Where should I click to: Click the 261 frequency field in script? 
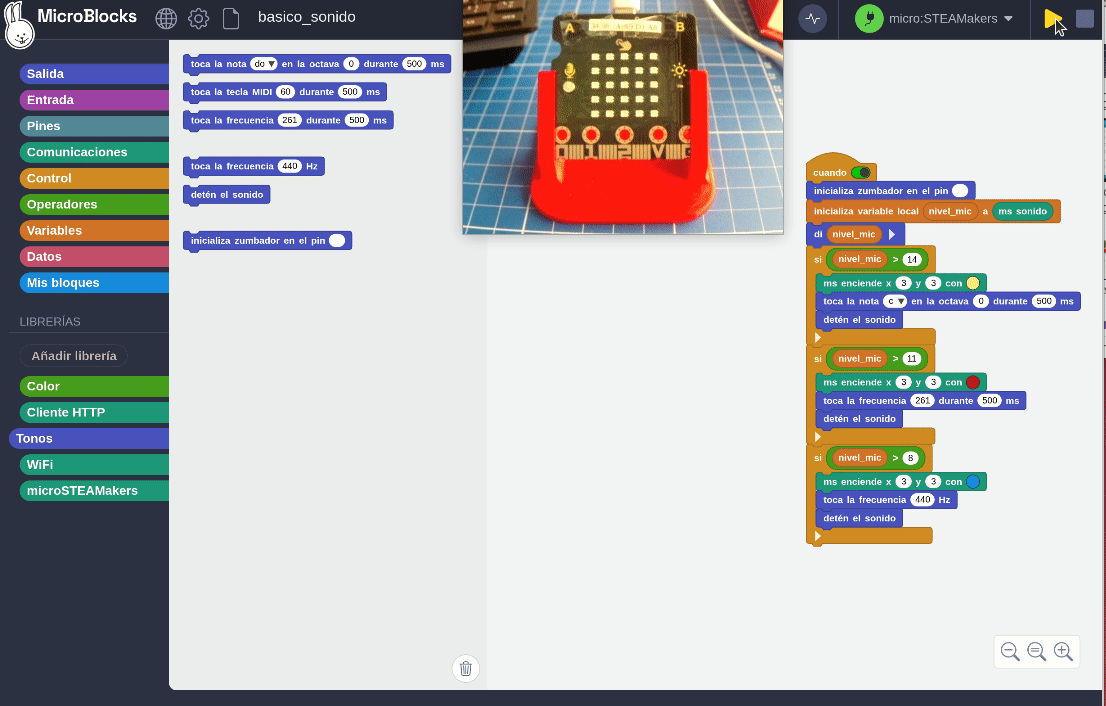(x=922, y=401)
